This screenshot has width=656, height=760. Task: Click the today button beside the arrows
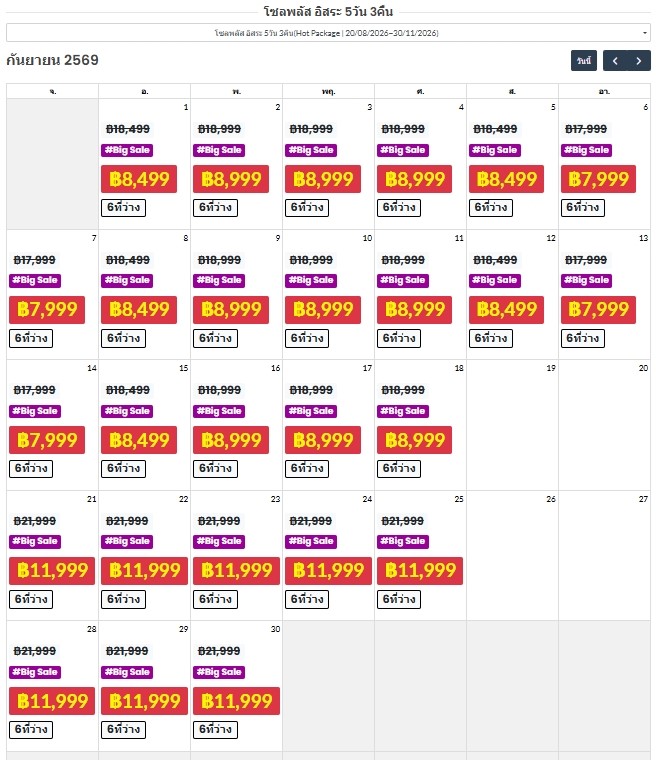coord(584,61)
